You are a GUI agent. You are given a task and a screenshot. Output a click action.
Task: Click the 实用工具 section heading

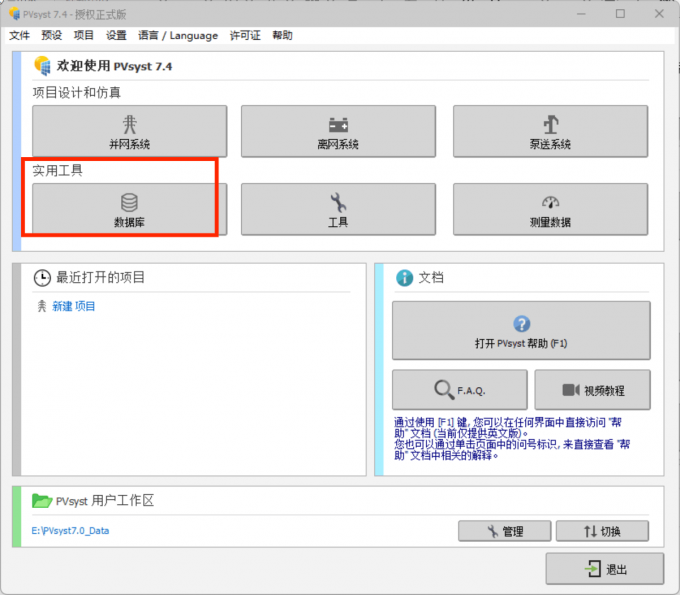(57, 170)
